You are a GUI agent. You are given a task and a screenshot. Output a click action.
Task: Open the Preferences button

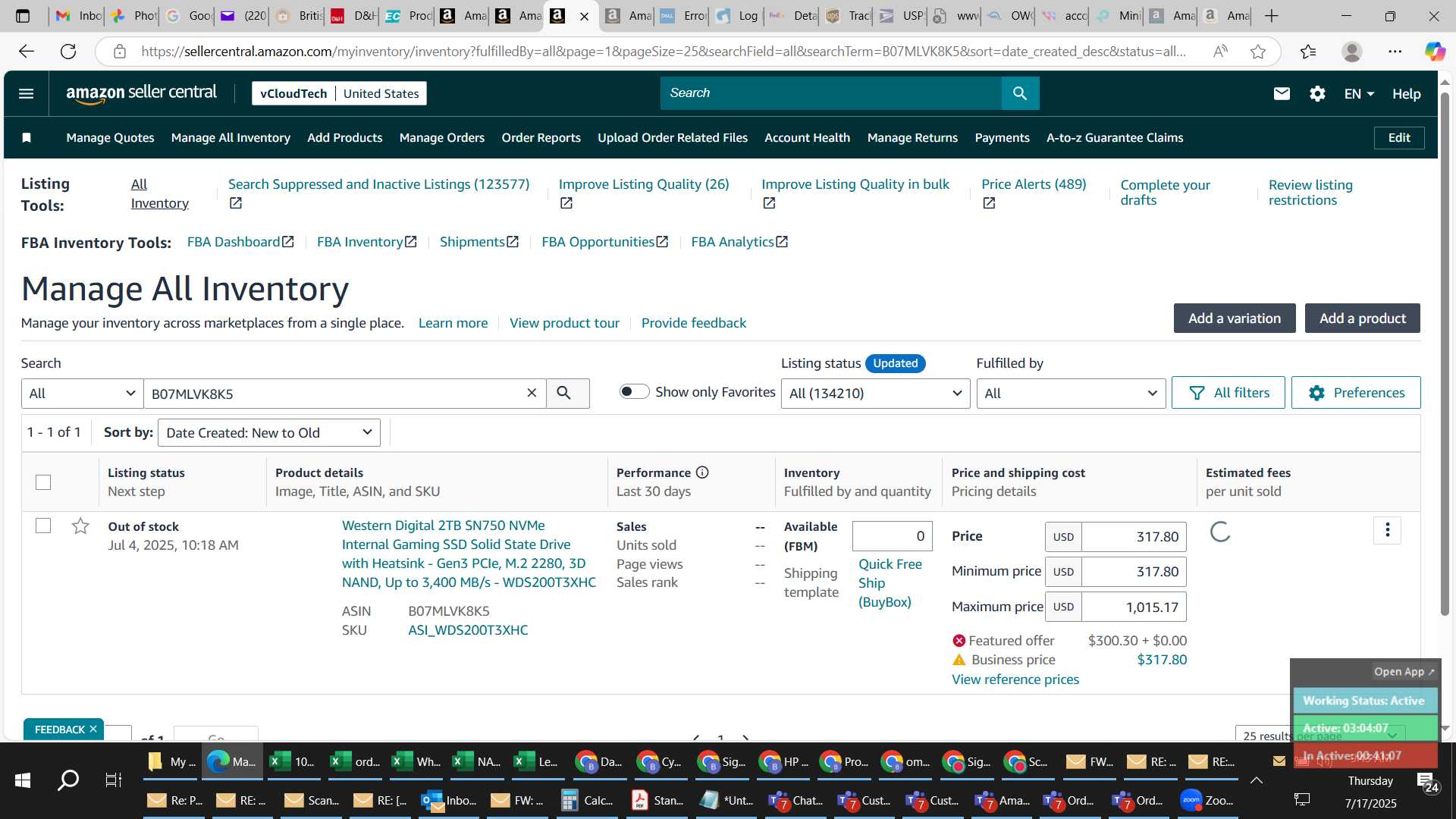[x=1355, y=392]
